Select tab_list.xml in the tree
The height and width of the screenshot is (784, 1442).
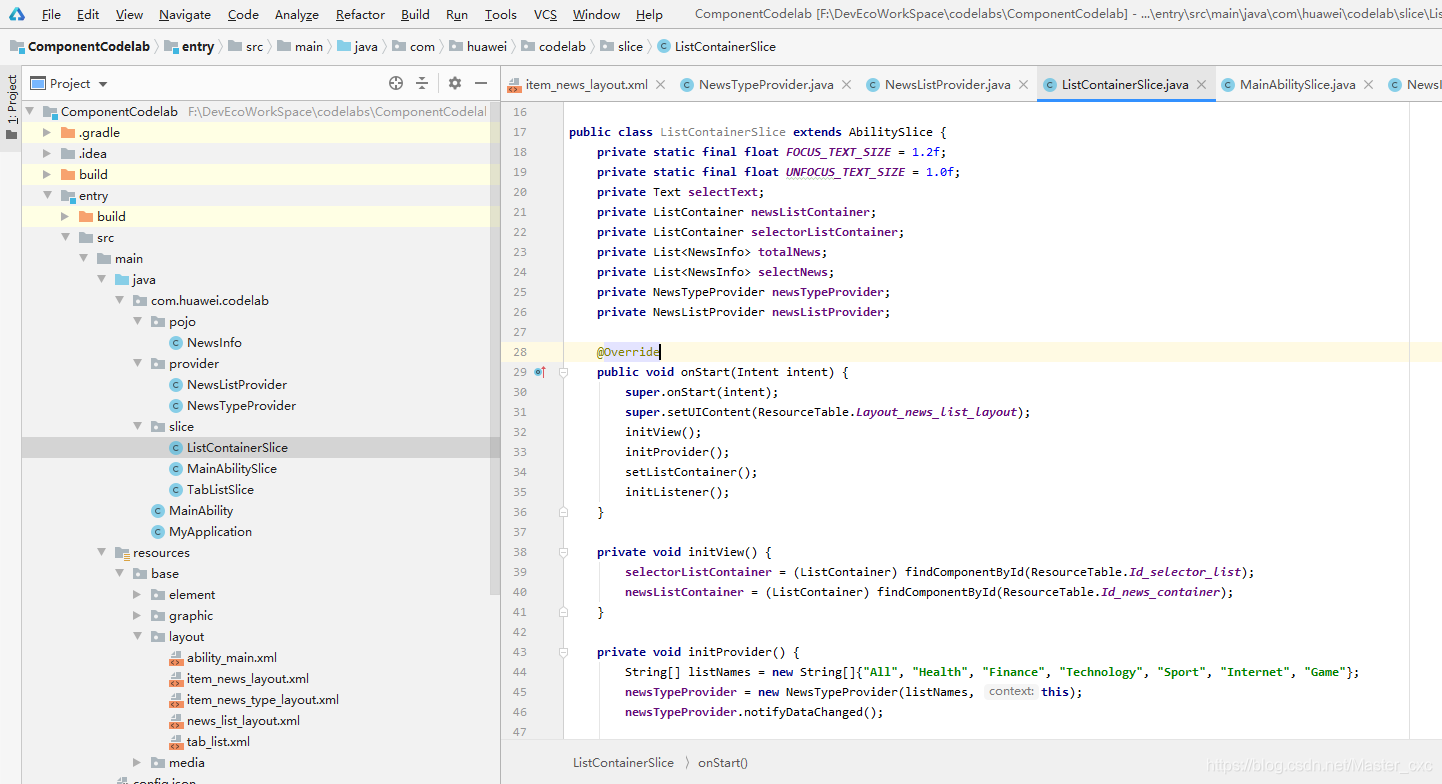(218, 742)
